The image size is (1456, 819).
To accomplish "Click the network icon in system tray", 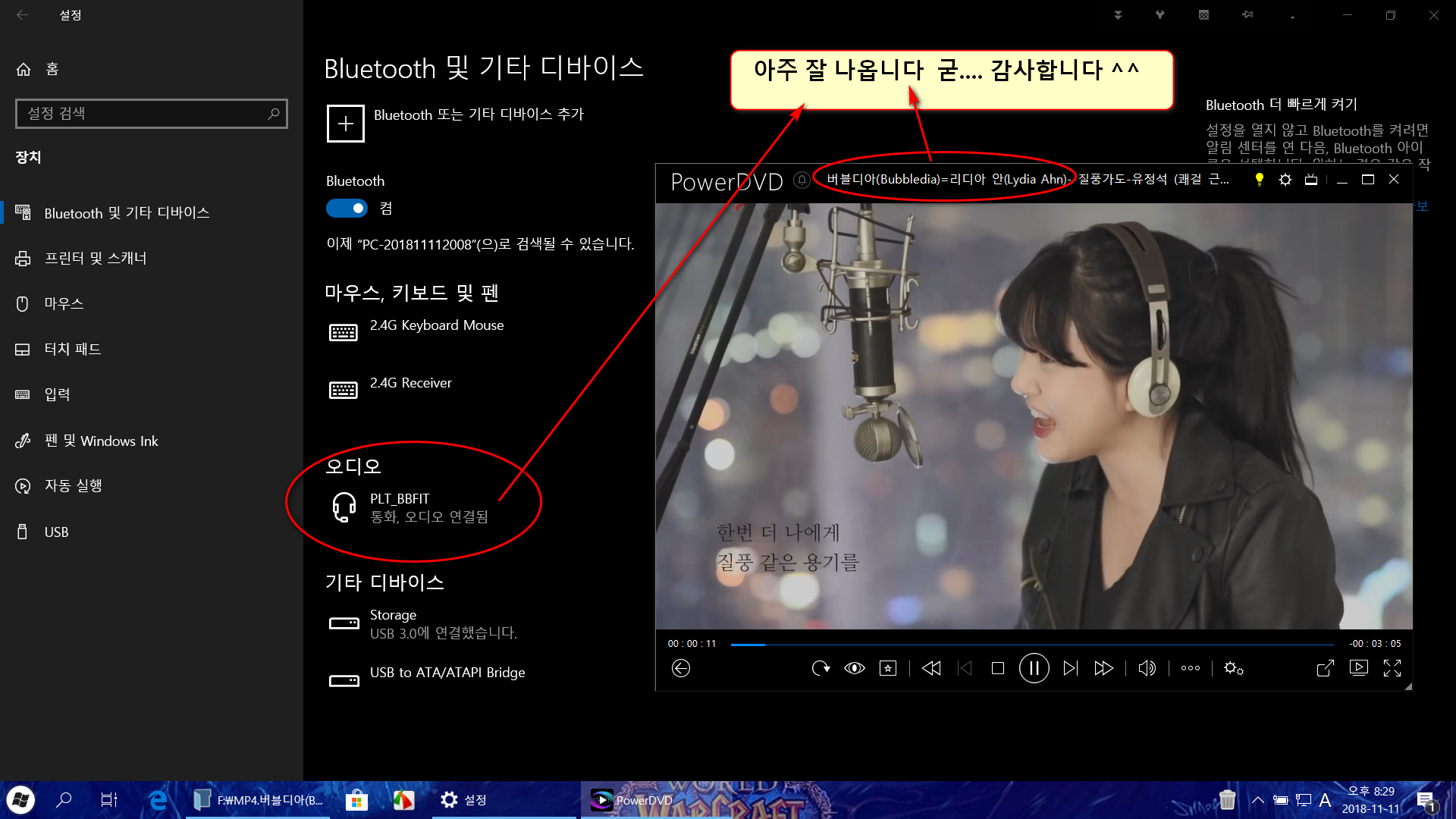I will coord(1304,800).
